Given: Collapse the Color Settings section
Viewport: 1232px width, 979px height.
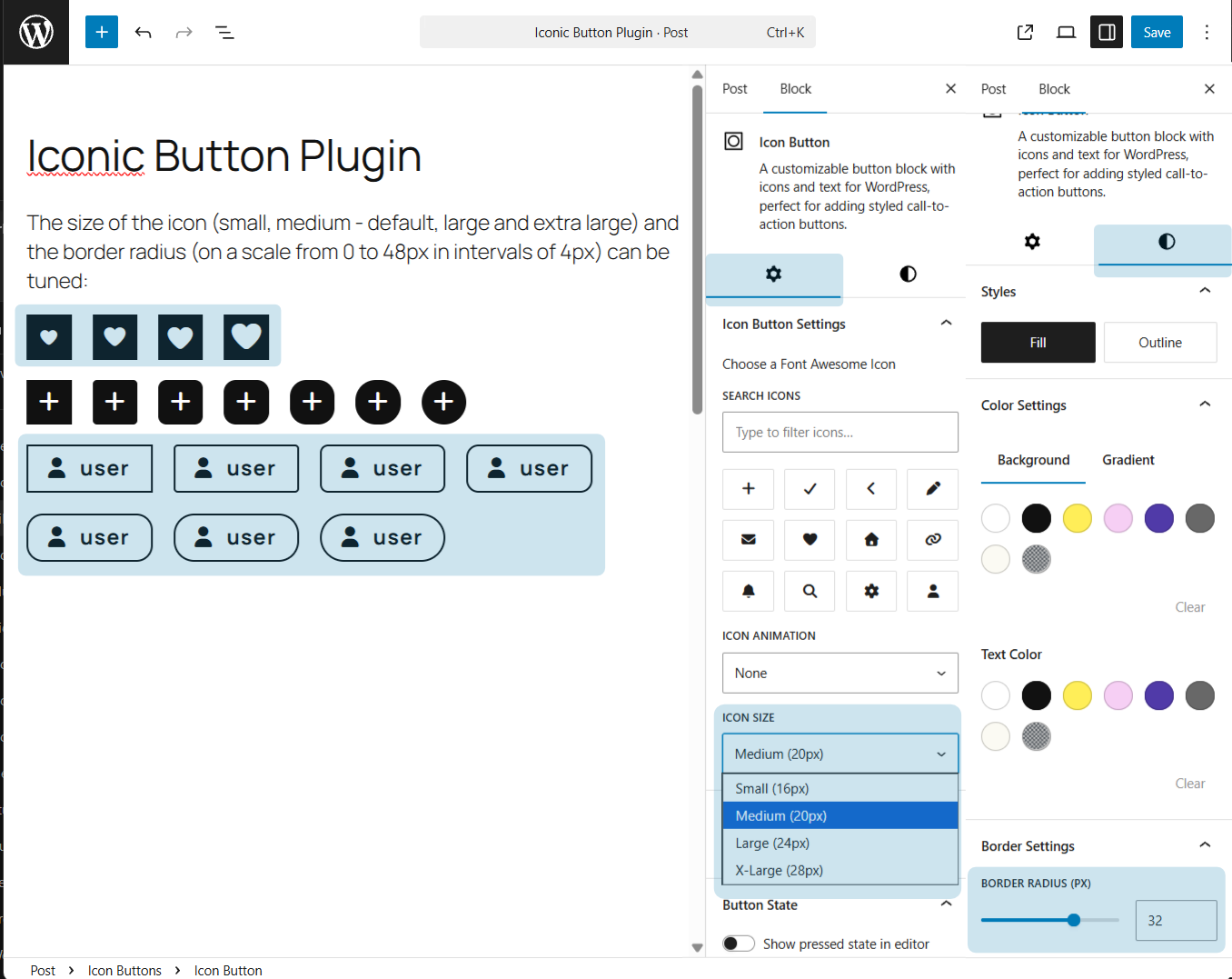Looking at the screenshot, I should (1205, 405).
